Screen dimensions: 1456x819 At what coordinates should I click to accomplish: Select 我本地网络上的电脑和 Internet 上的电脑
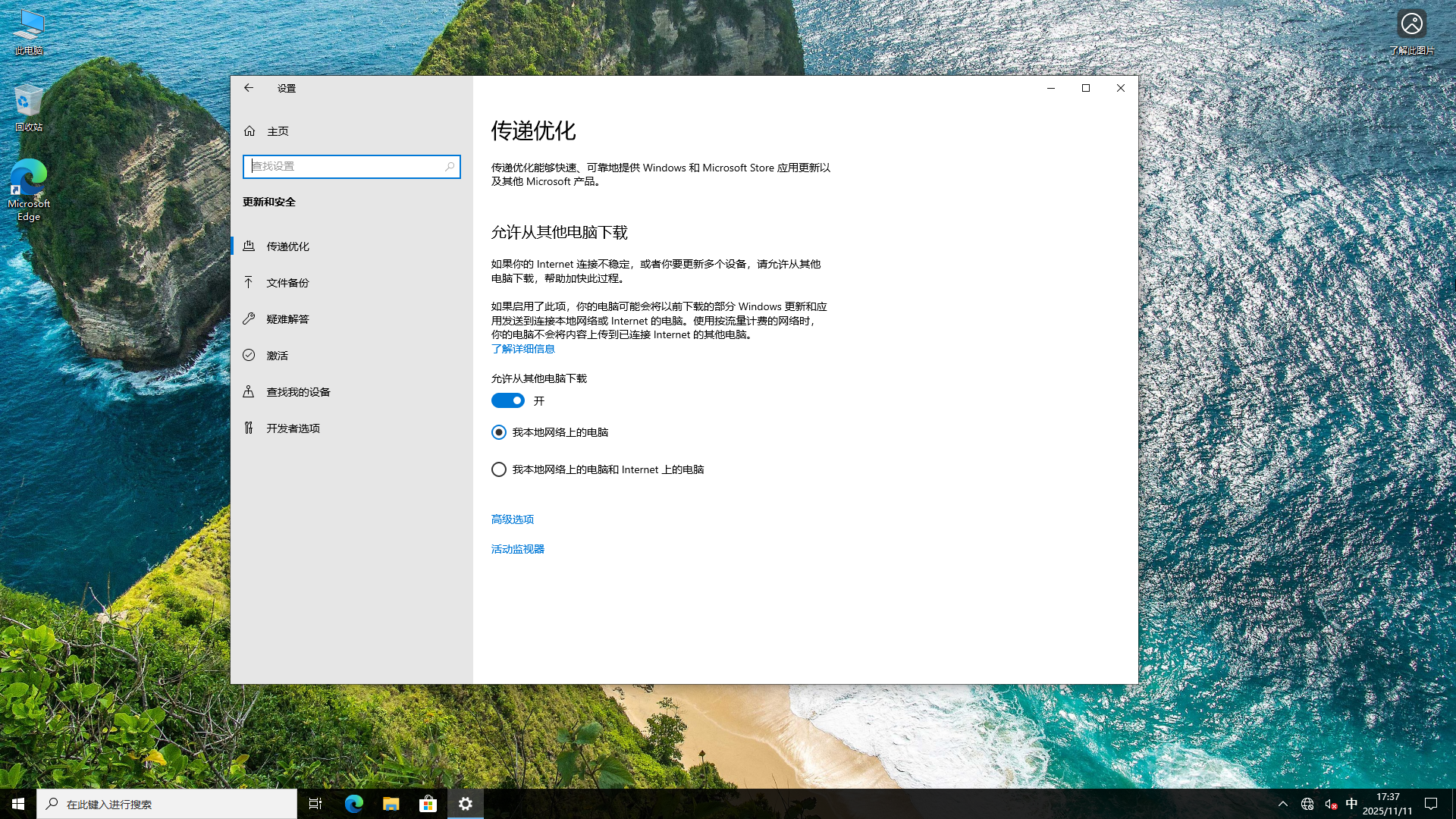tap(498, 469)
